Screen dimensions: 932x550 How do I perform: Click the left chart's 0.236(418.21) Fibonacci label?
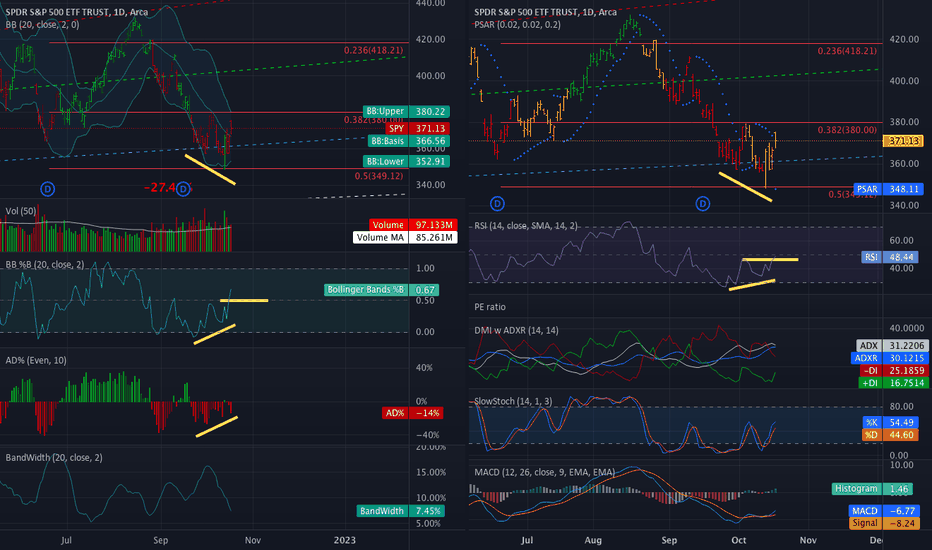(373, 50)
